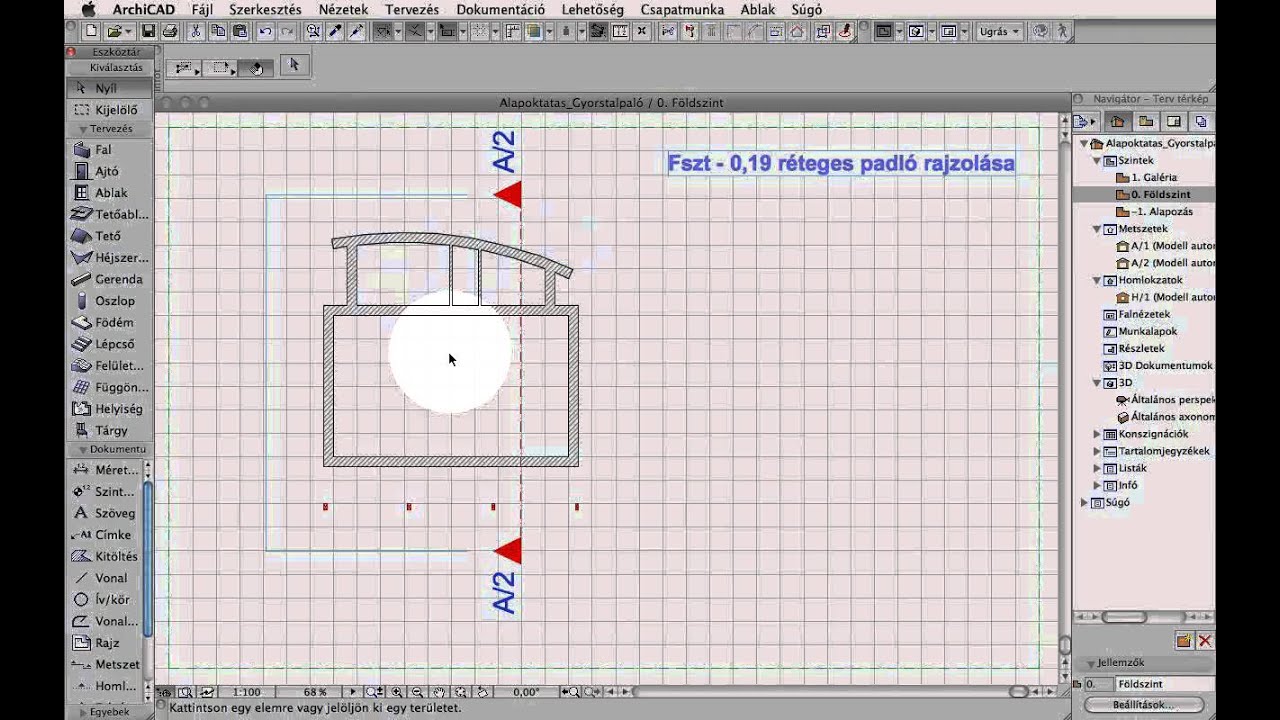The width and height of the screenshot is (1280, 720).
Task: Collapse the Tervezés toolbox section
Action: click(83, 129)
